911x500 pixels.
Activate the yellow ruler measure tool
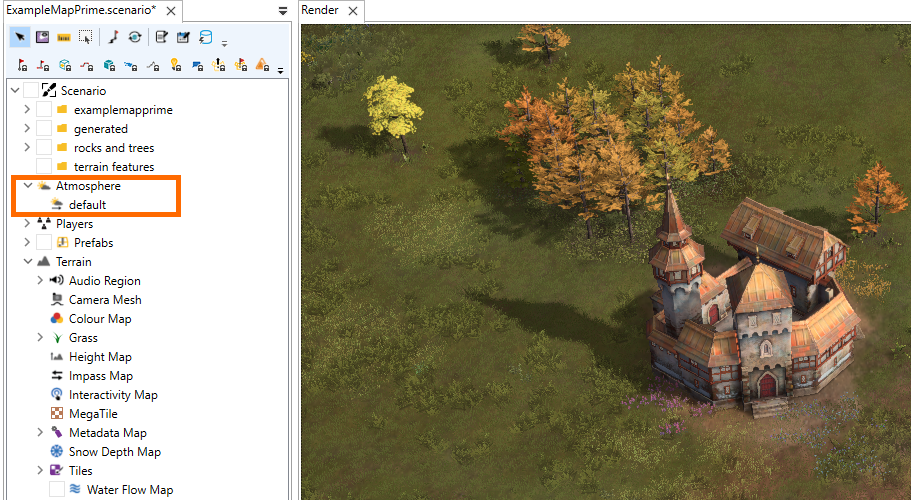tap(64, 37)
